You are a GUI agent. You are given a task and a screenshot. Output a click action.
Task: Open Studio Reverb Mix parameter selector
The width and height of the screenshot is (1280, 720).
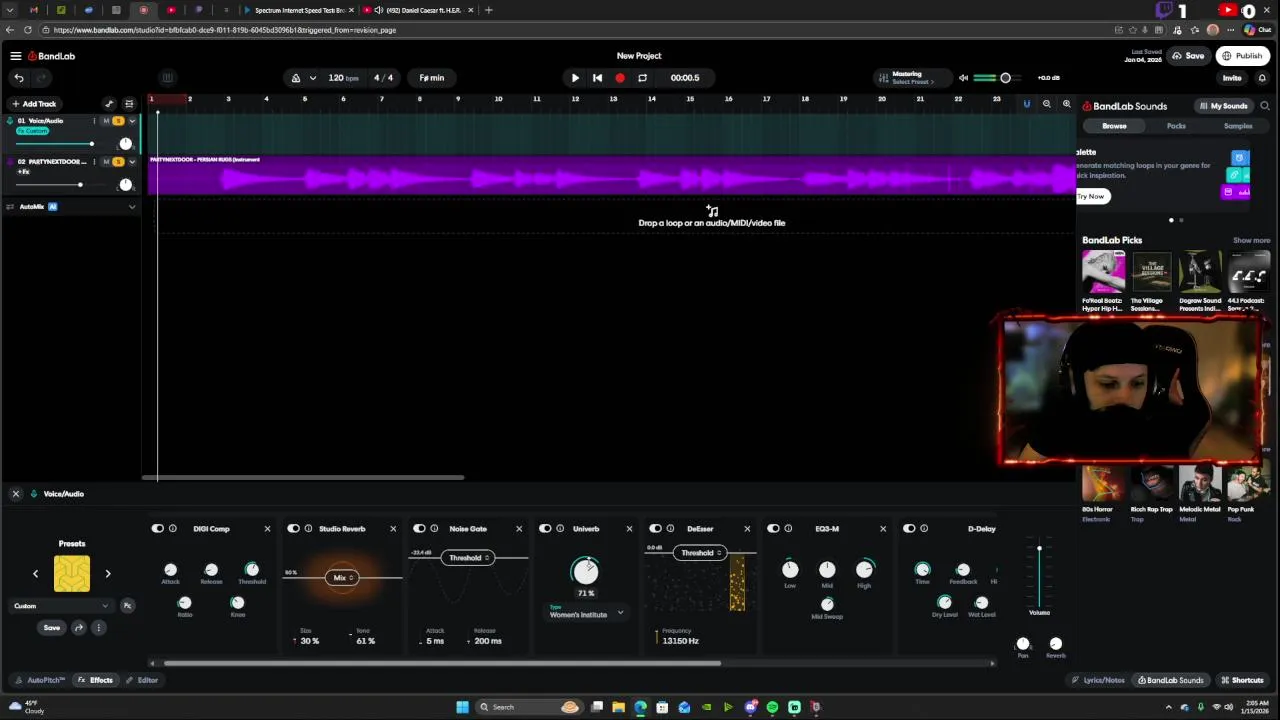point(343,578)
